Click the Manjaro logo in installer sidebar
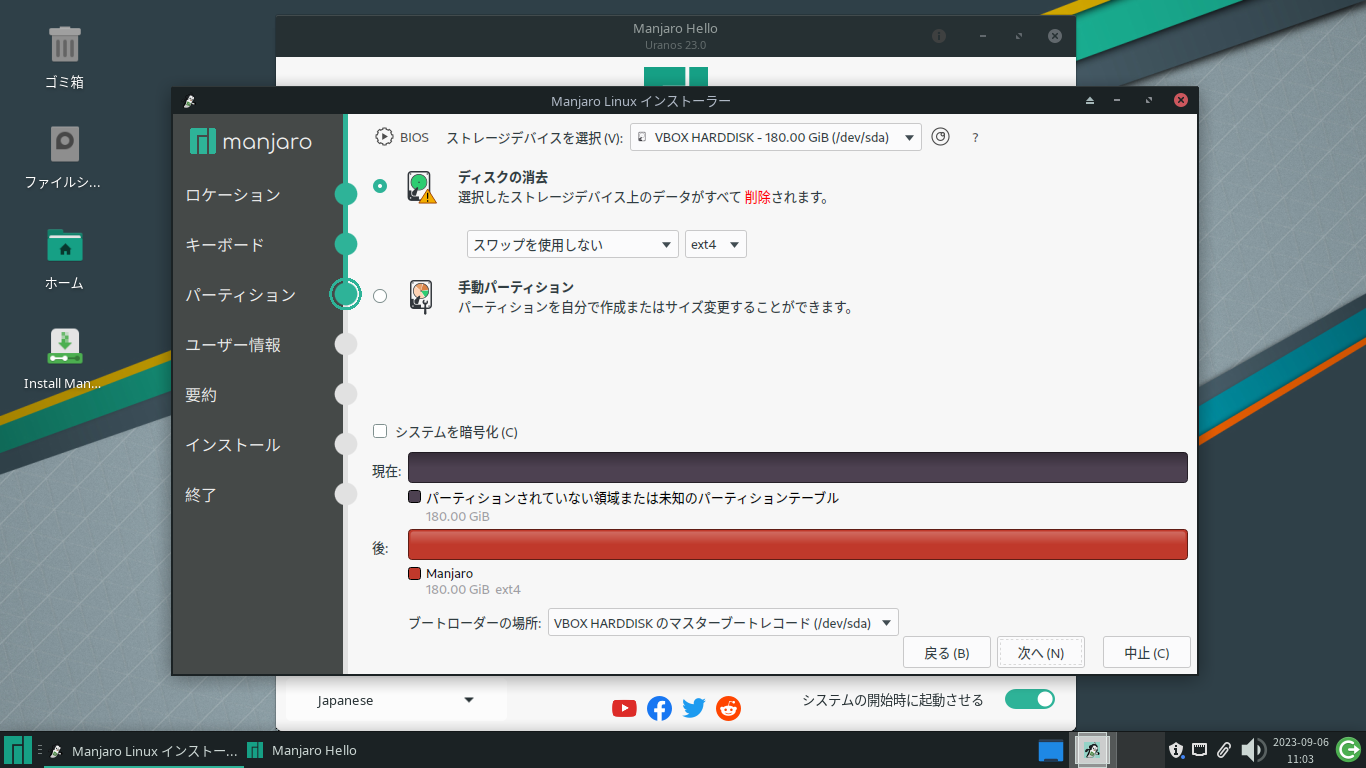 tap(251, 142)
